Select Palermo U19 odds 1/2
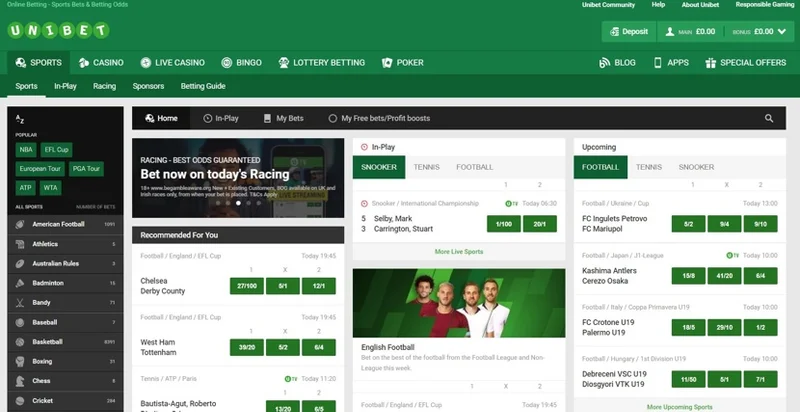This screenshot has width=800, height=412. pyautogui.click(x=761, y=327)
